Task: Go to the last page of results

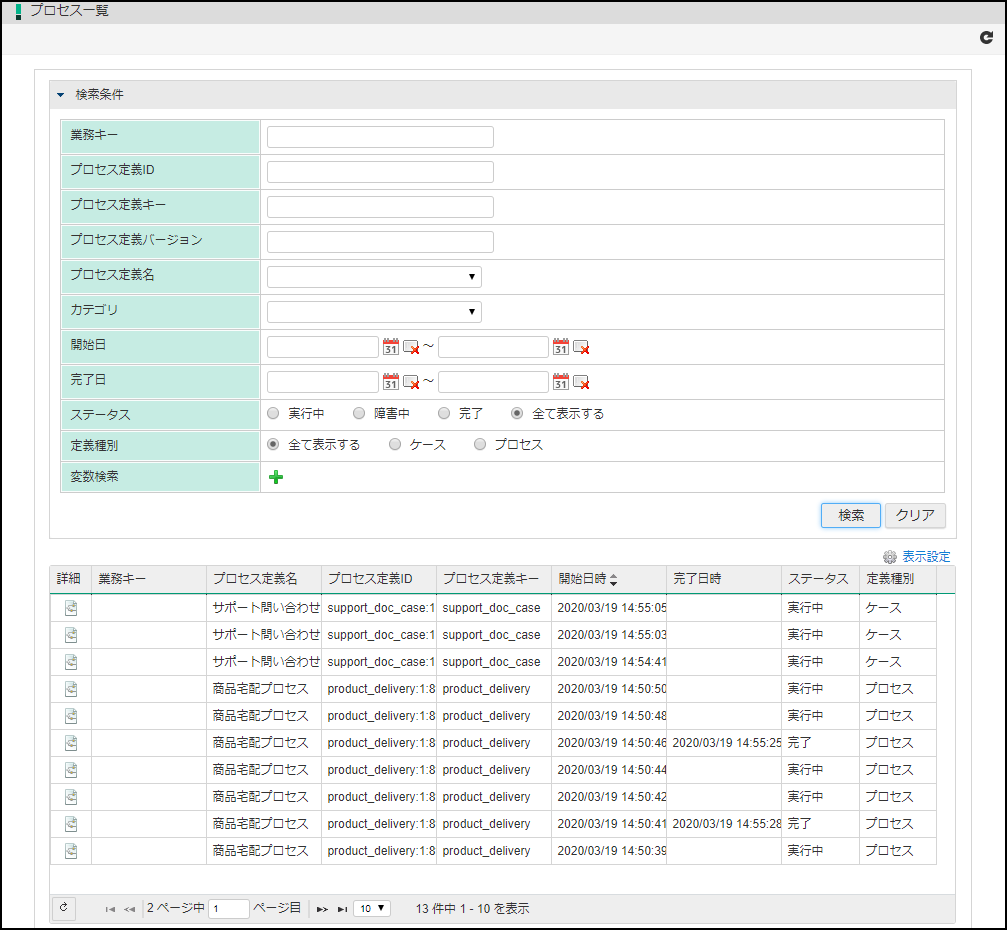Action: [342, 909]
